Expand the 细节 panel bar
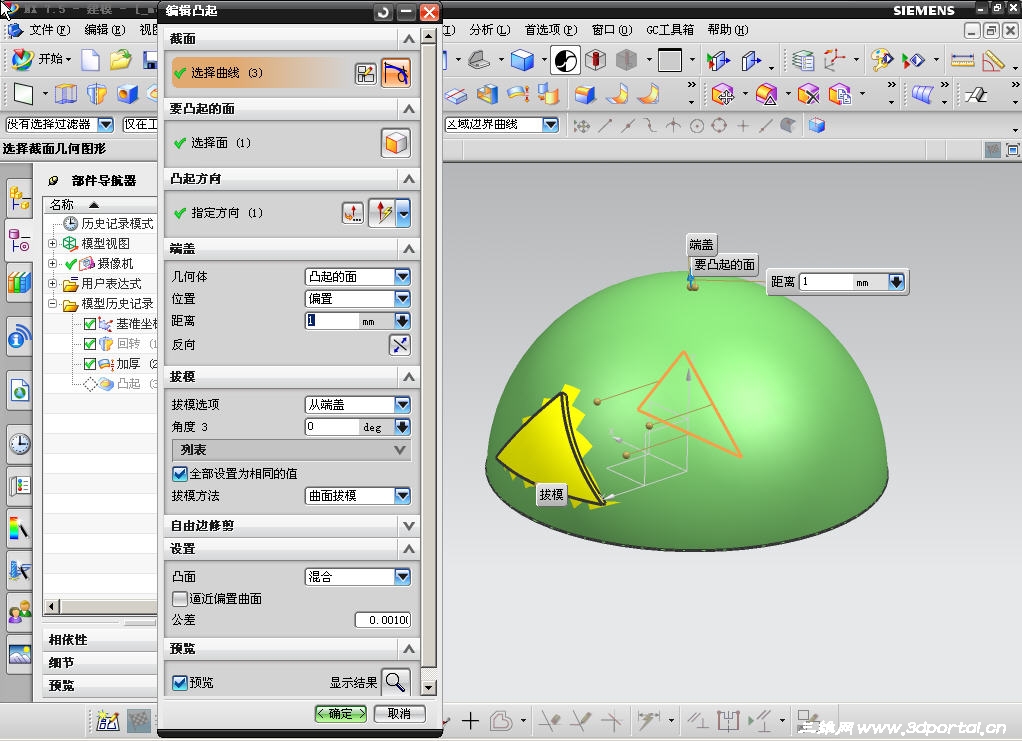Screen dimensions: 1022x741 click(100, 663)
